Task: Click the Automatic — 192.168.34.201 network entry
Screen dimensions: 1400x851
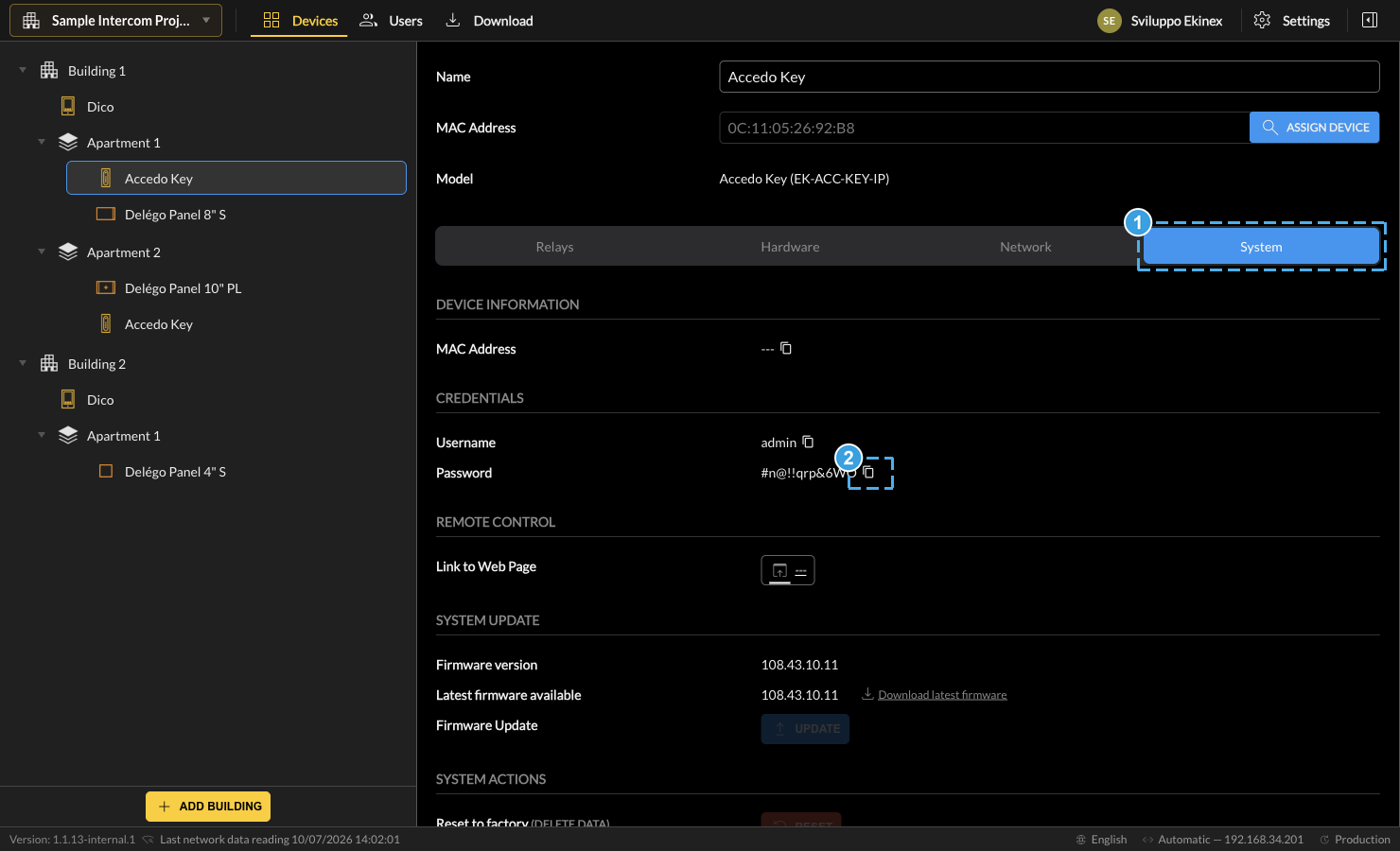Action: pyautogui.click(x=1222, y=840)
